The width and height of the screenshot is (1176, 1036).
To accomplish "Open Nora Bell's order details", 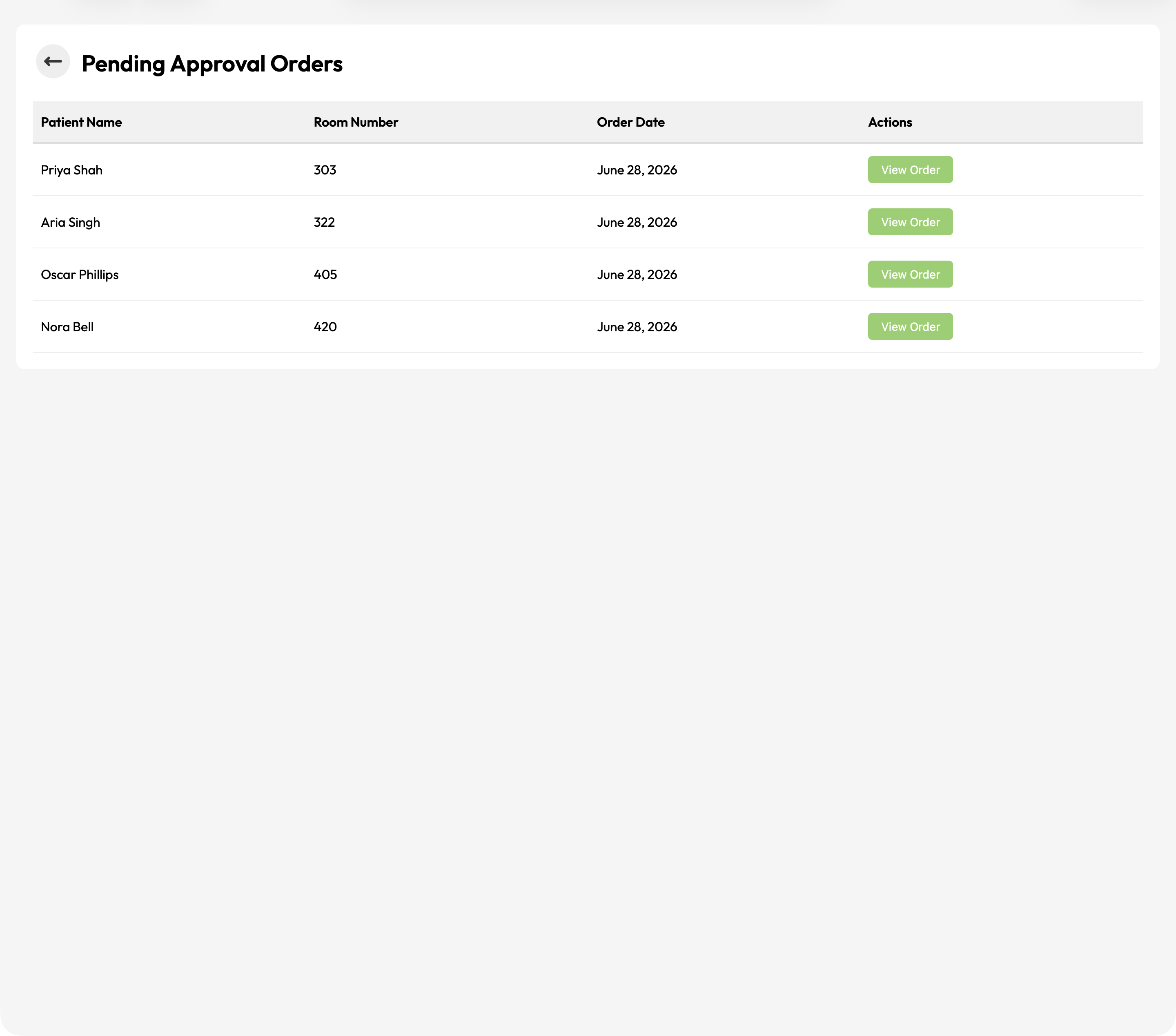I will click(910, 327).
